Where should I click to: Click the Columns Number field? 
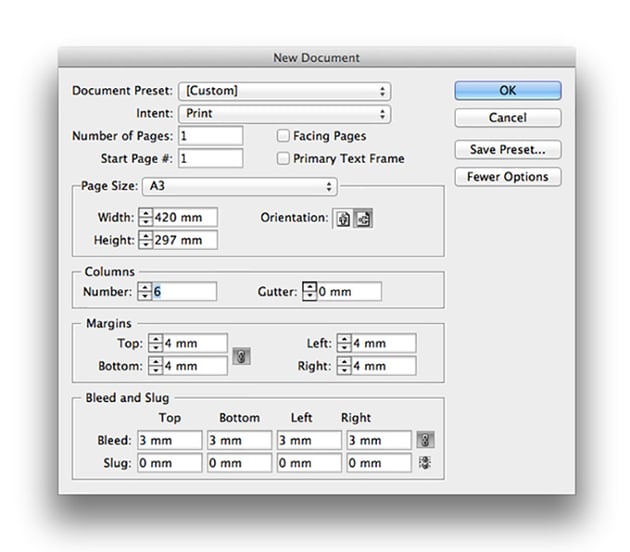point(184,291)
